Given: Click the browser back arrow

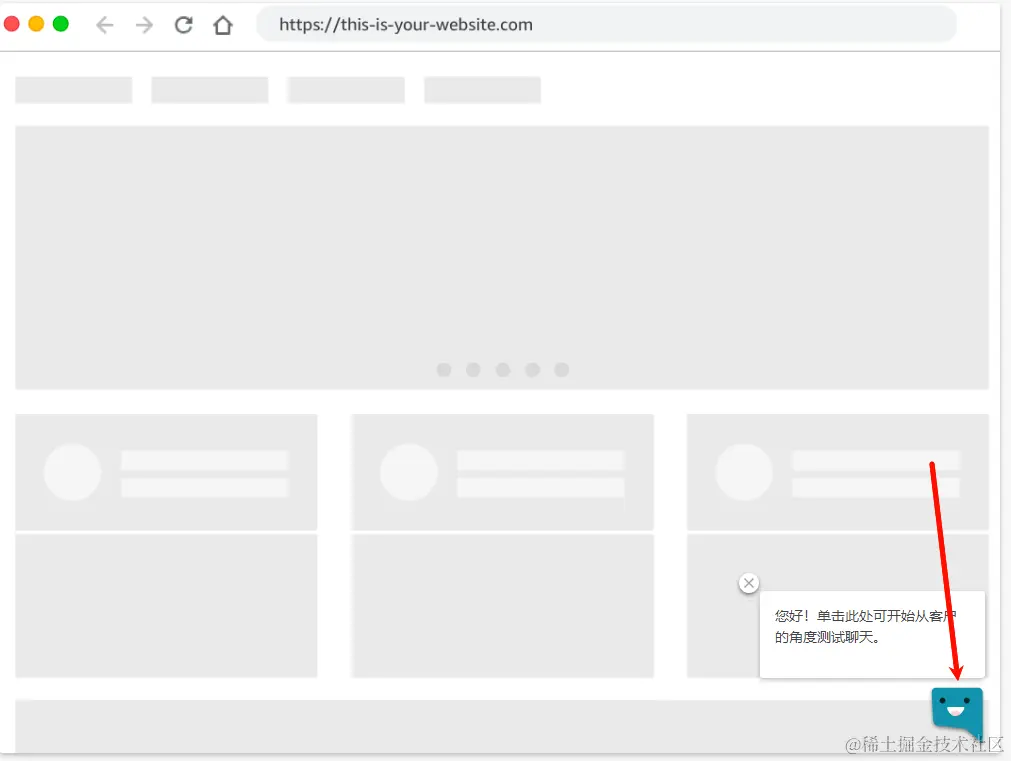Looking at the screenshot, I should 104,25.
